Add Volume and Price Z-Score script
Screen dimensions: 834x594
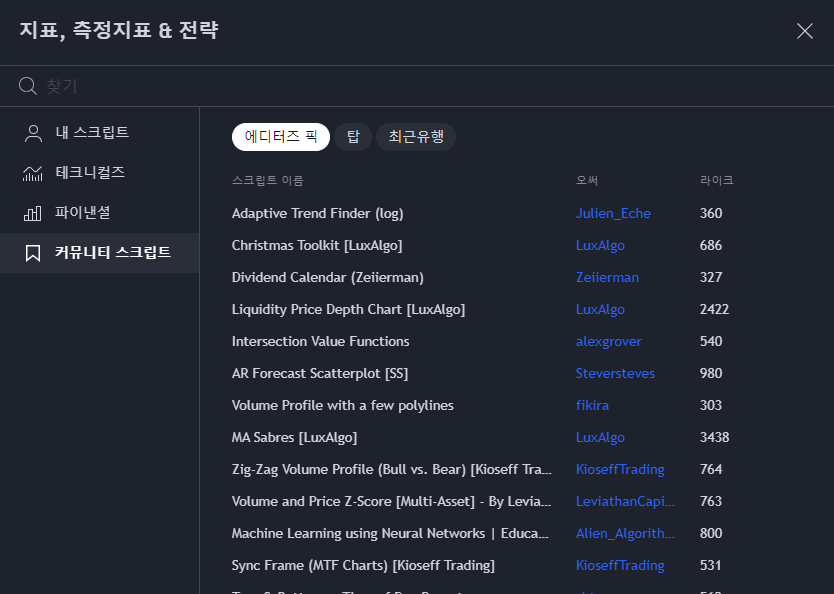391,501
